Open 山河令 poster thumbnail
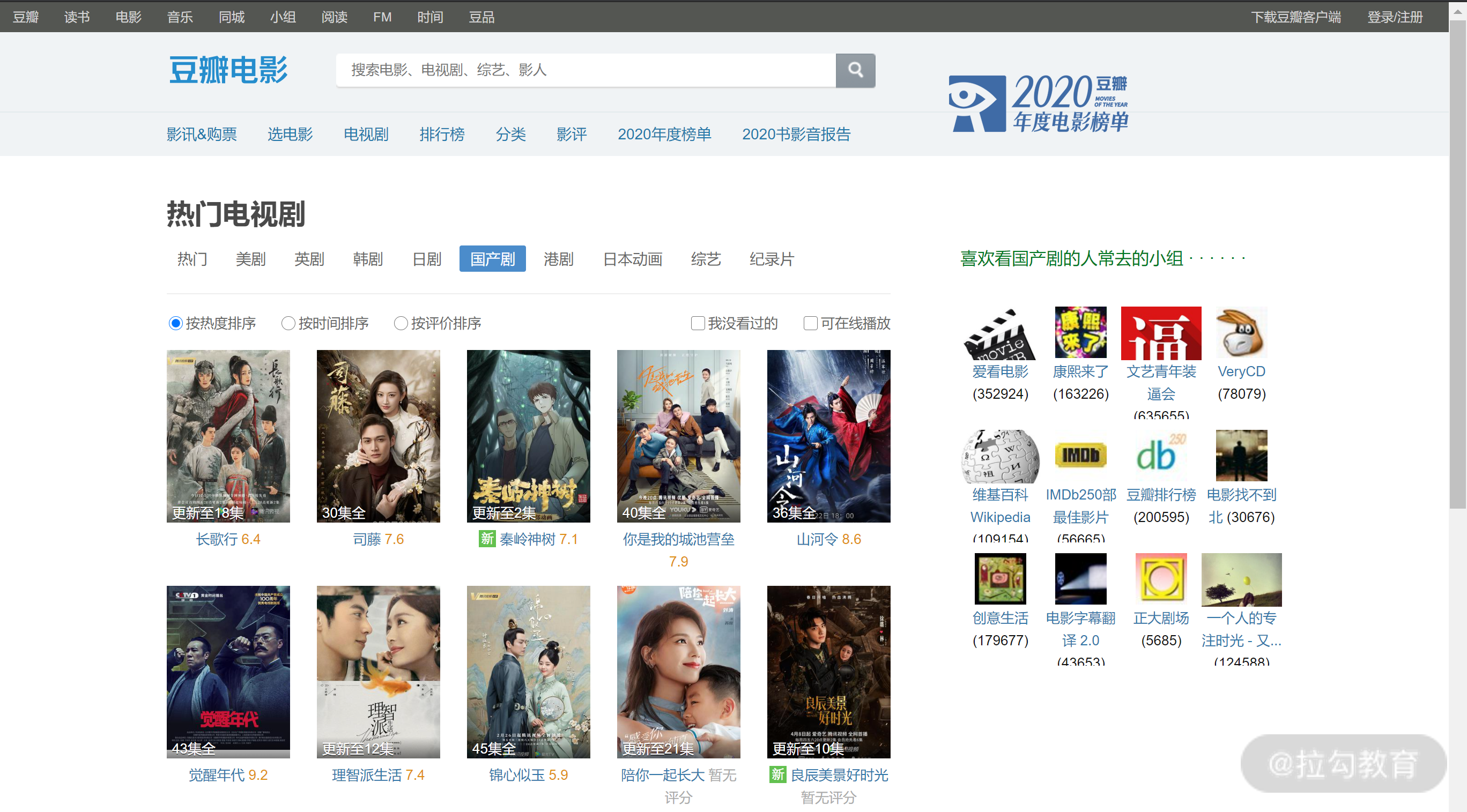 pyautogui.click(x=828, y=436)
